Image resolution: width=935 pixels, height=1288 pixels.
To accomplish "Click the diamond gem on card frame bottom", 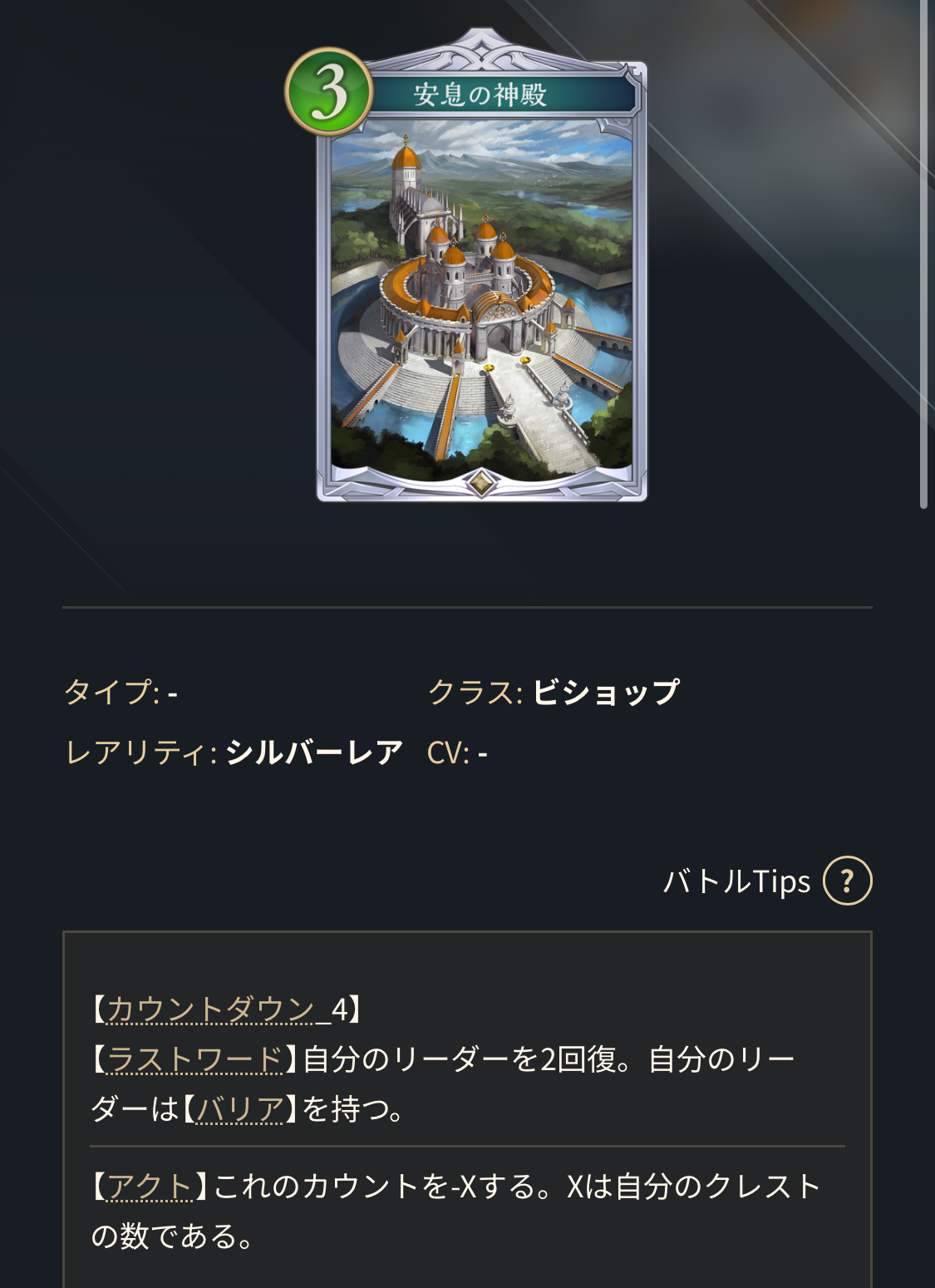I will click(x=481, y=482).
